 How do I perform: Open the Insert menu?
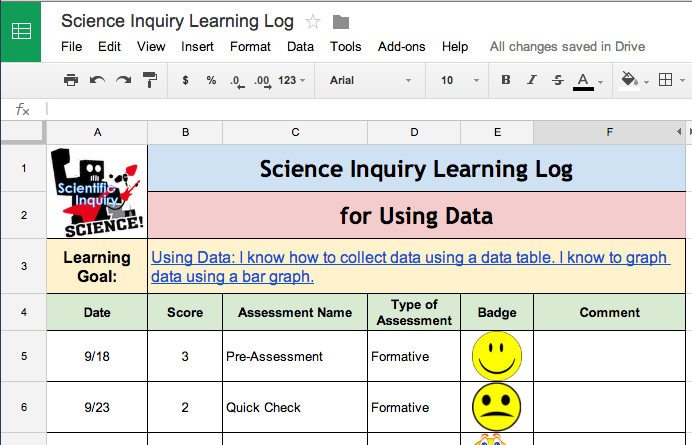(x=197, y=46)
